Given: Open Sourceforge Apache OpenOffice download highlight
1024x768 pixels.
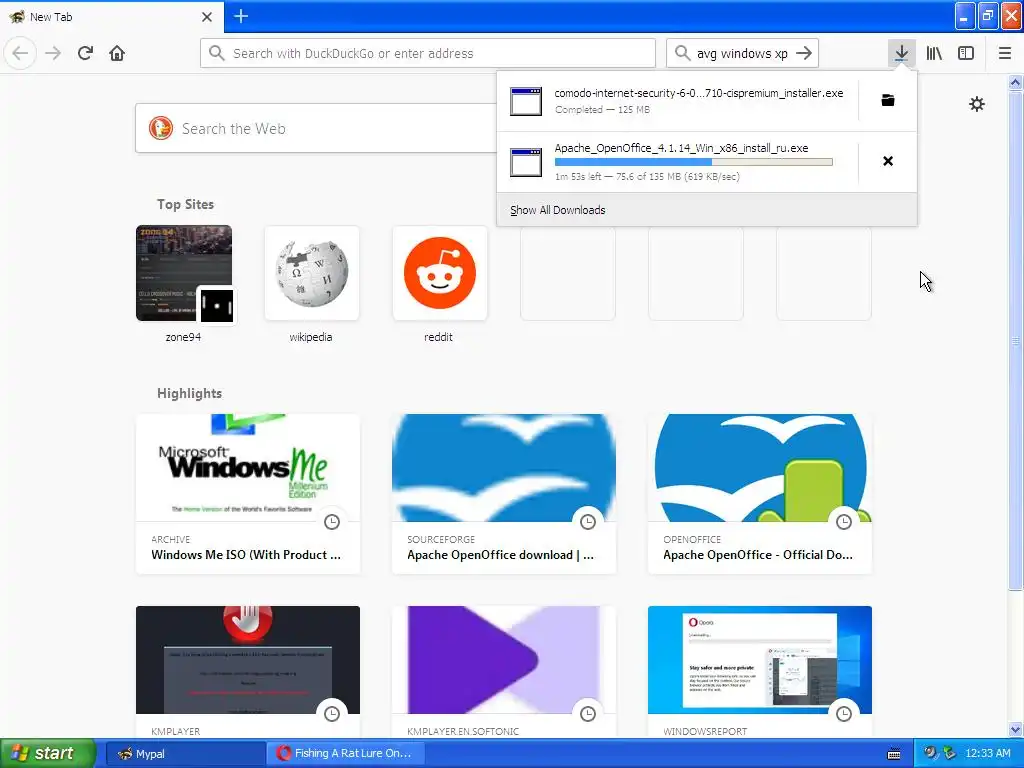Looking at the screenshot, I should 504,494.
